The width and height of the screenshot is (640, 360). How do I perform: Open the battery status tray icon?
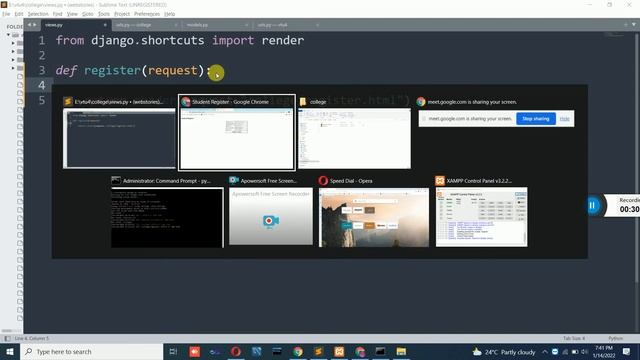[575, 352]
